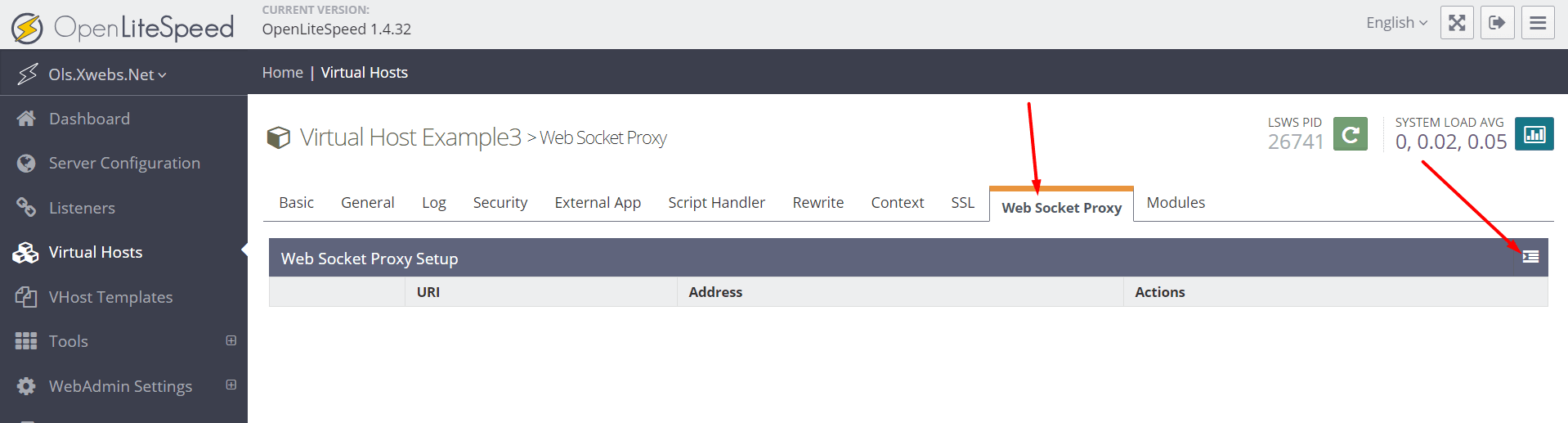Click the Home breadcrumb link
Image resolution: width=1568 pixels, height=423 pixels.
coord(282,73)
